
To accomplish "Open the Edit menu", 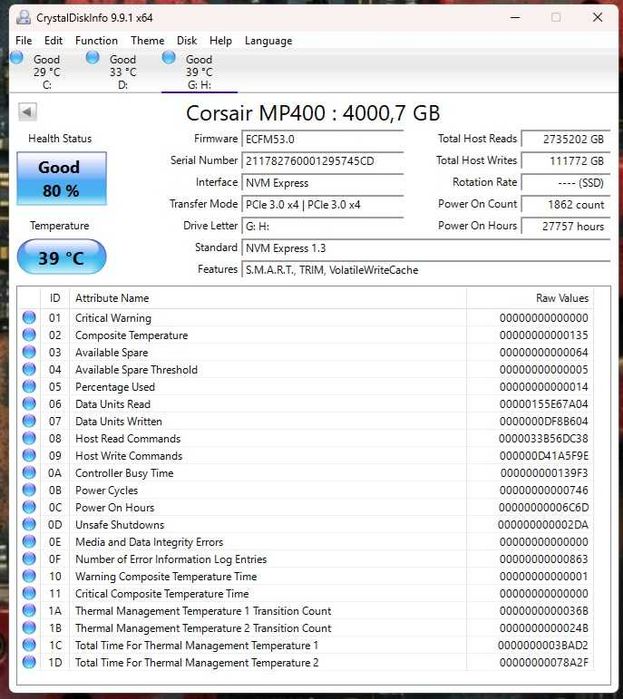I will point(53,41).
